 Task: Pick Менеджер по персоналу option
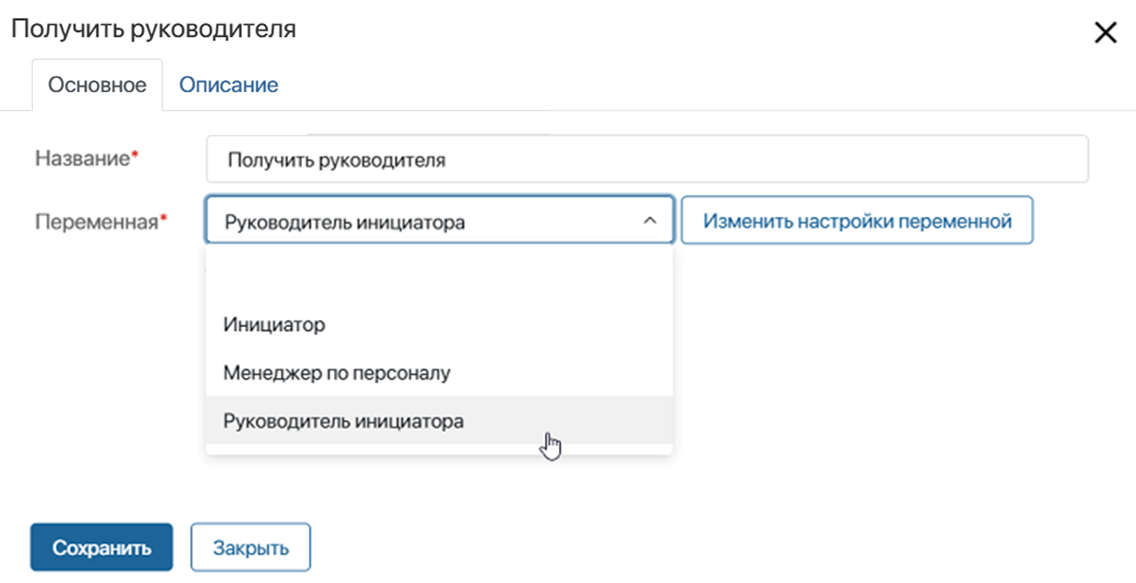coord(440,373)
